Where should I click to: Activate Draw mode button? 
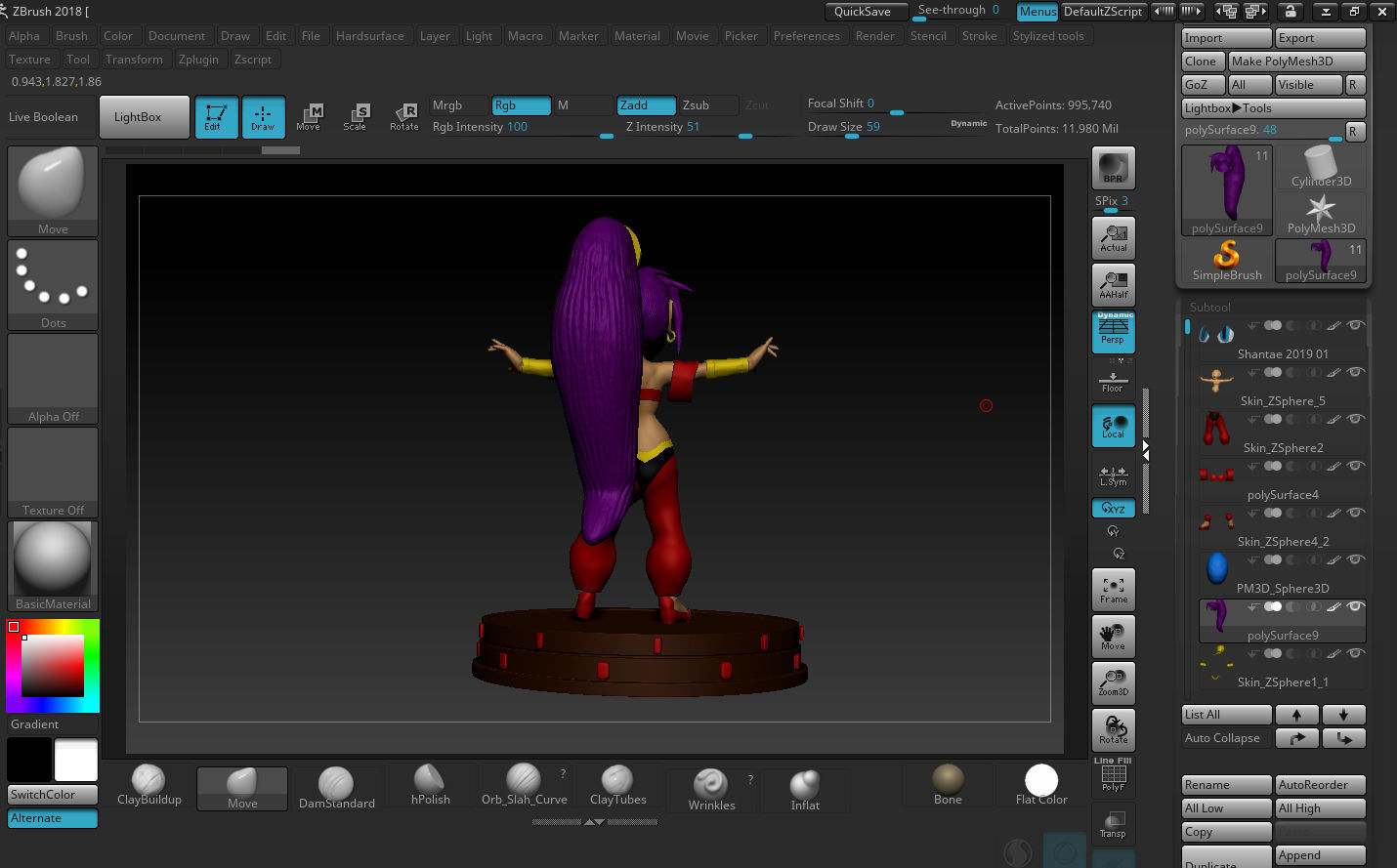(x=263, y=117)
